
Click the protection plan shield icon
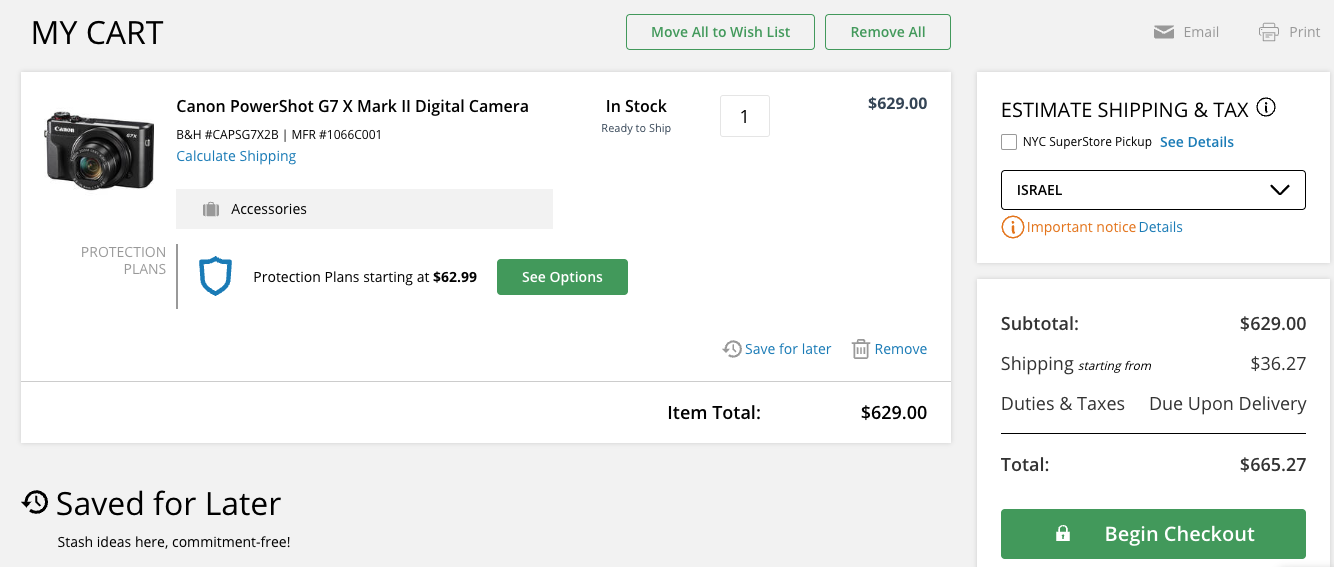[215, 276]
